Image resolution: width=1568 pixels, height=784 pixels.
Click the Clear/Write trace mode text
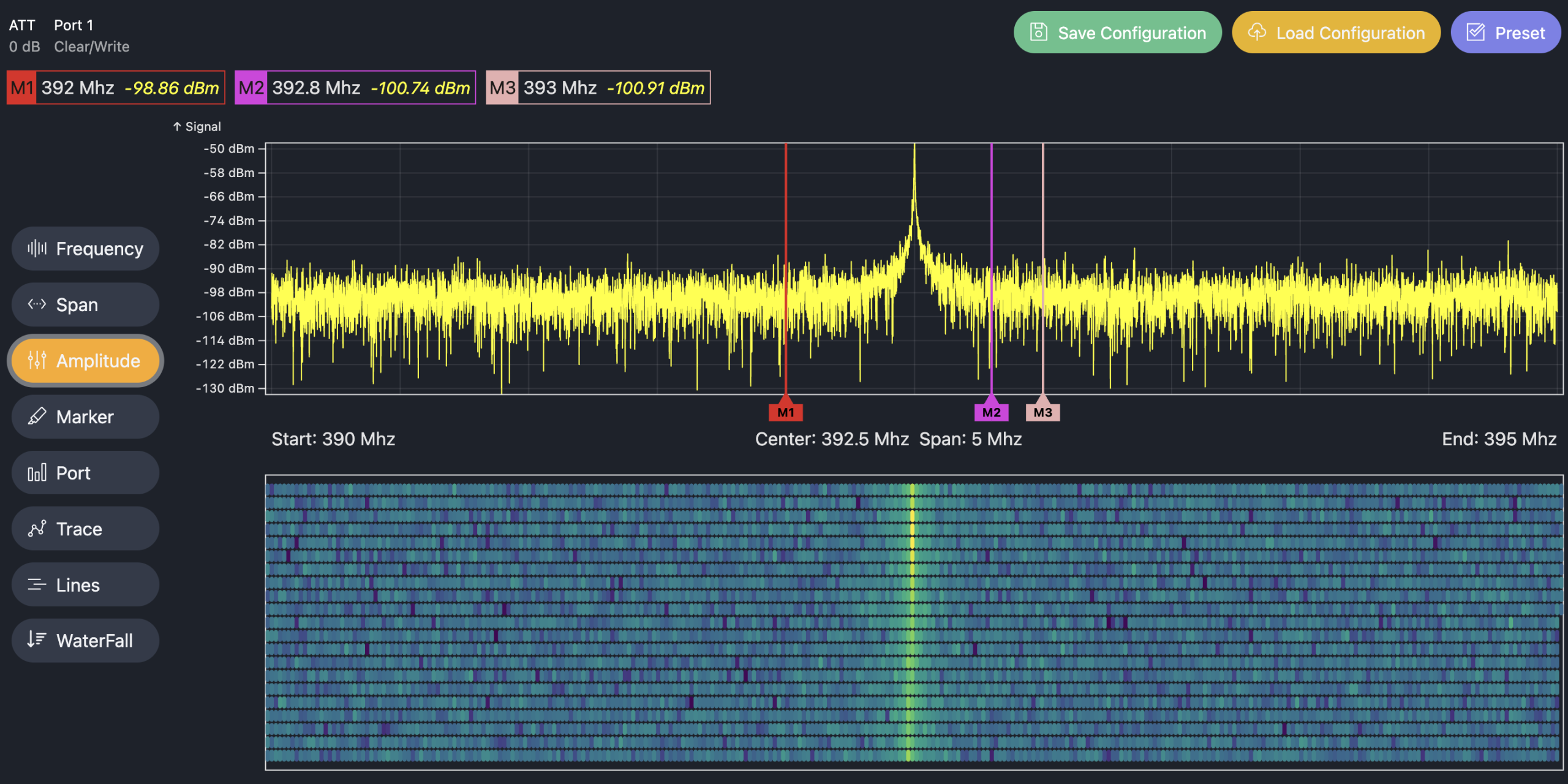pos(92,47)
